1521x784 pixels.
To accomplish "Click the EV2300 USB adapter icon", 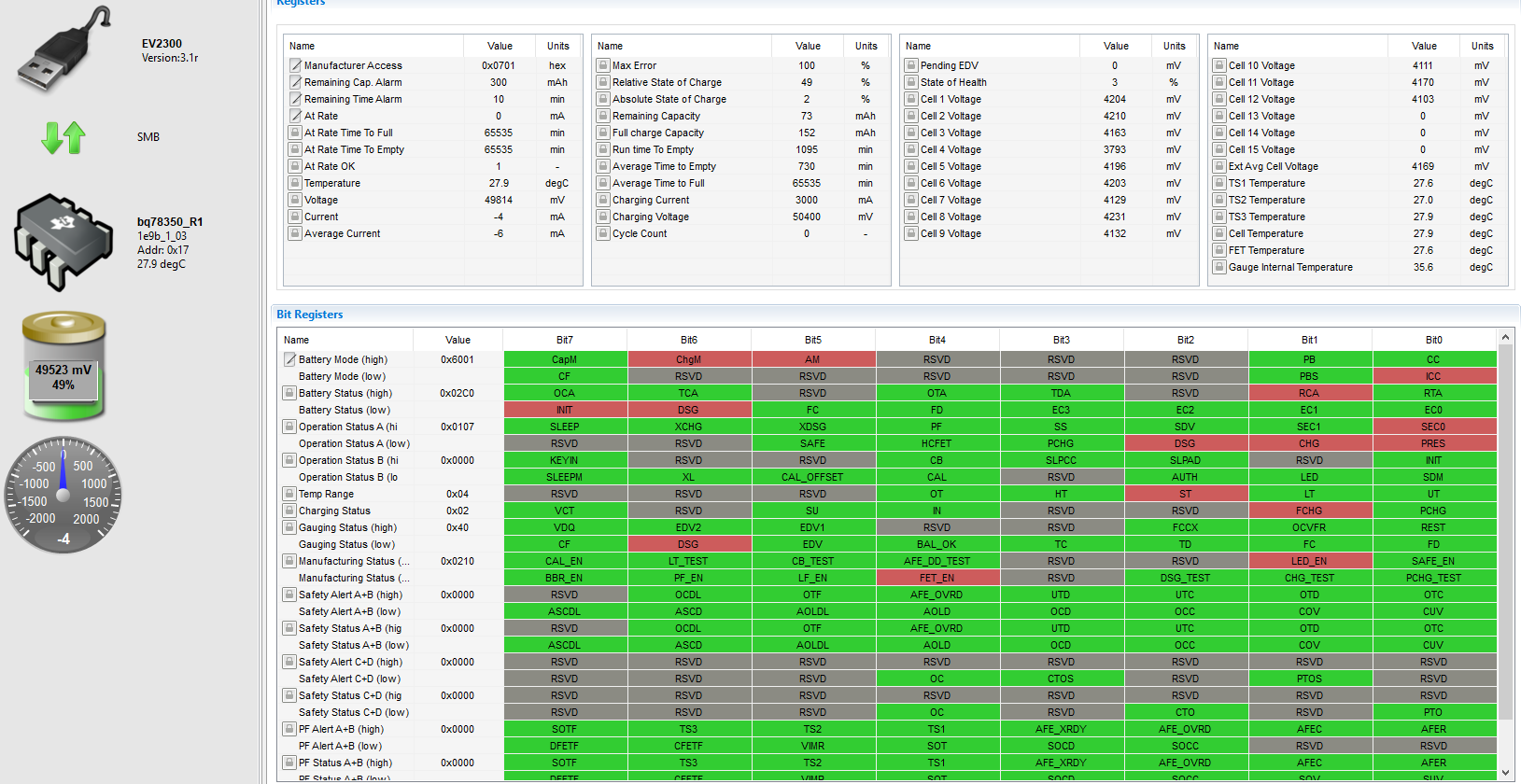I will click(x=63, y=49).
